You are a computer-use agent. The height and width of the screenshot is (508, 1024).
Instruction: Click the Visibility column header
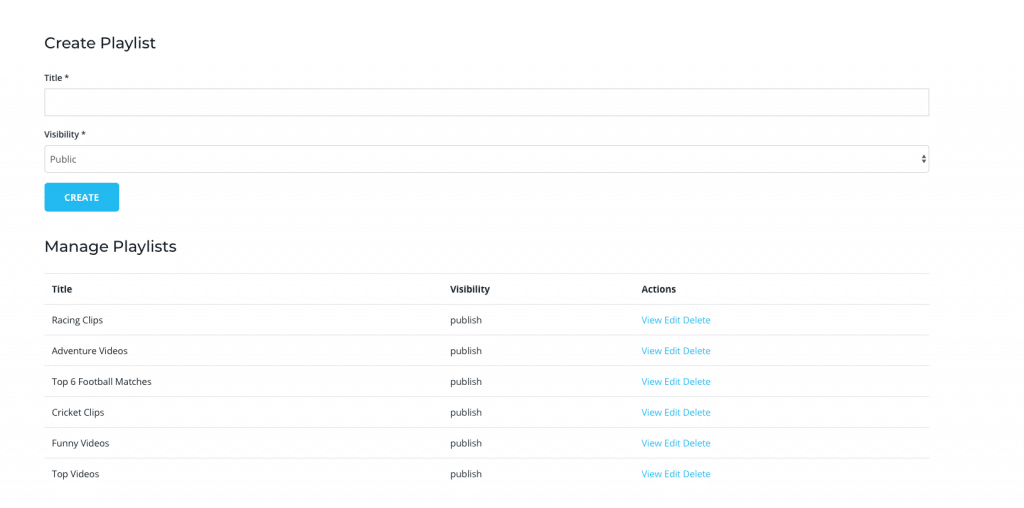tap(470, 289)
